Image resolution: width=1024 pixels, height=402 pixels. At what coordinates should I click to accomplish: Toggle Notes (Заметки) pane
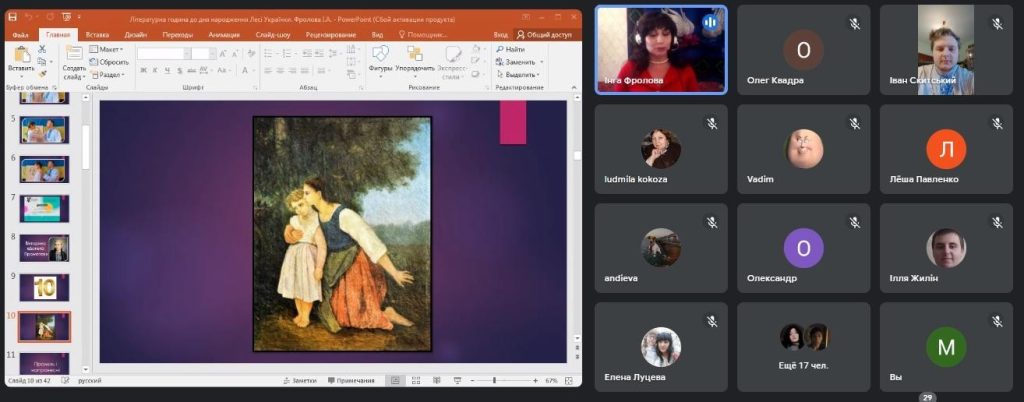coord(302,381)
